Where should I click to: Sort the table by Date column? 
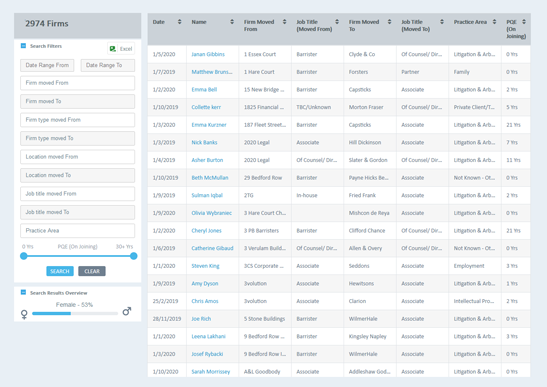click(x=179, y=22)
